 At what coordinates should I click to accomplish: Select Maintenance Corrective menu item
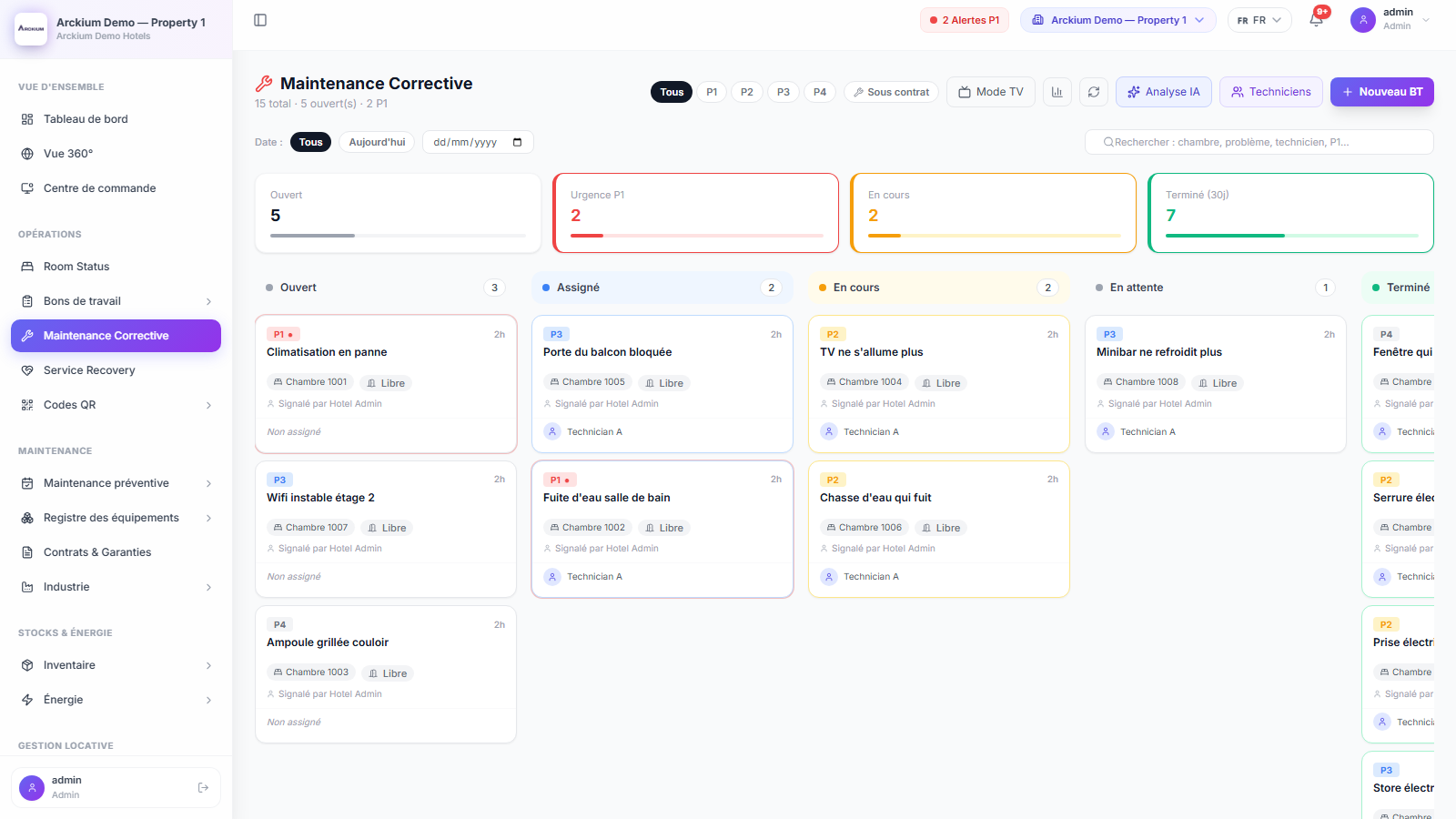coord(116,336)
